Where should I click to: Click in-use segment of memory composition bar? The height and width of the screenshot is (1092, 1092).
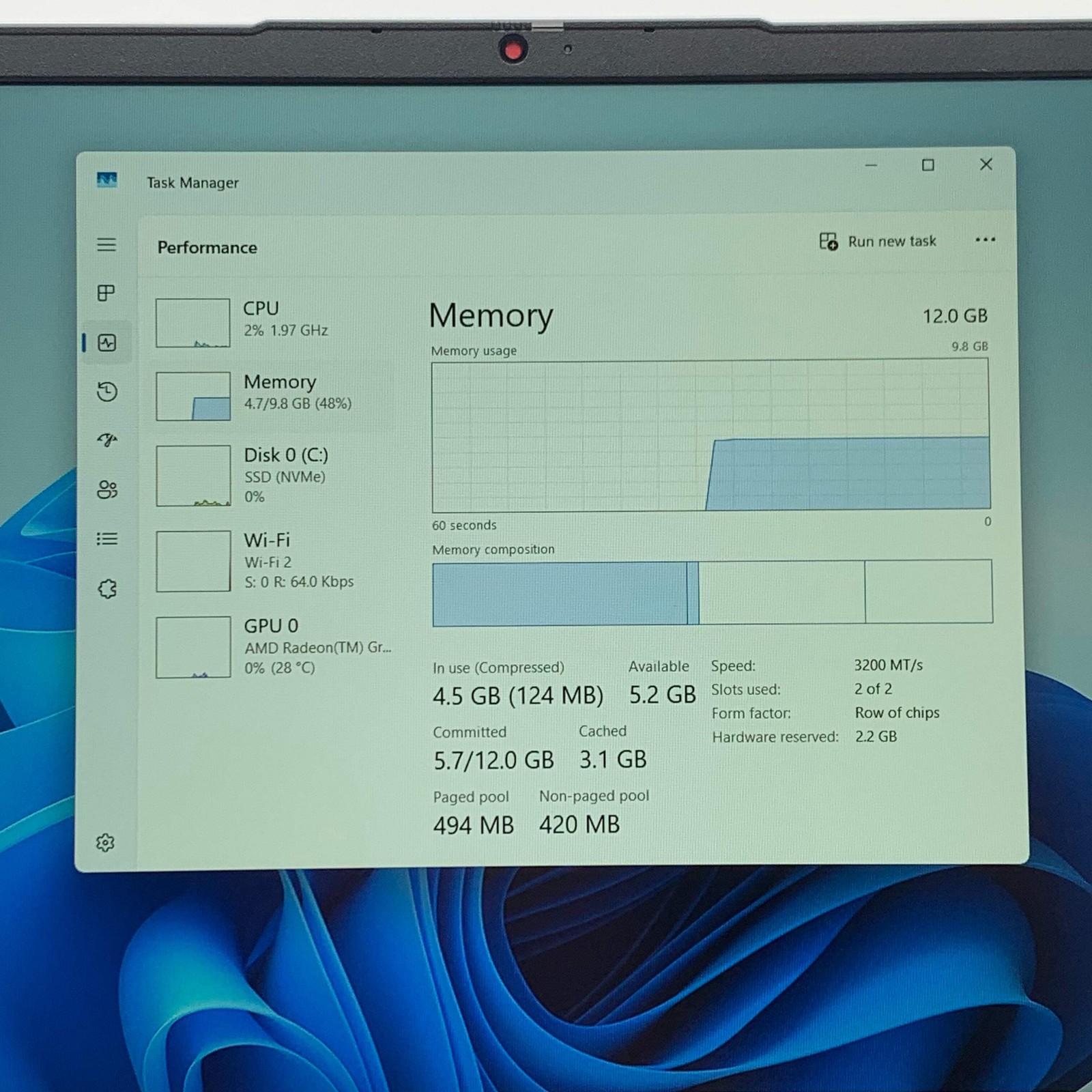(x=560, y=593)
